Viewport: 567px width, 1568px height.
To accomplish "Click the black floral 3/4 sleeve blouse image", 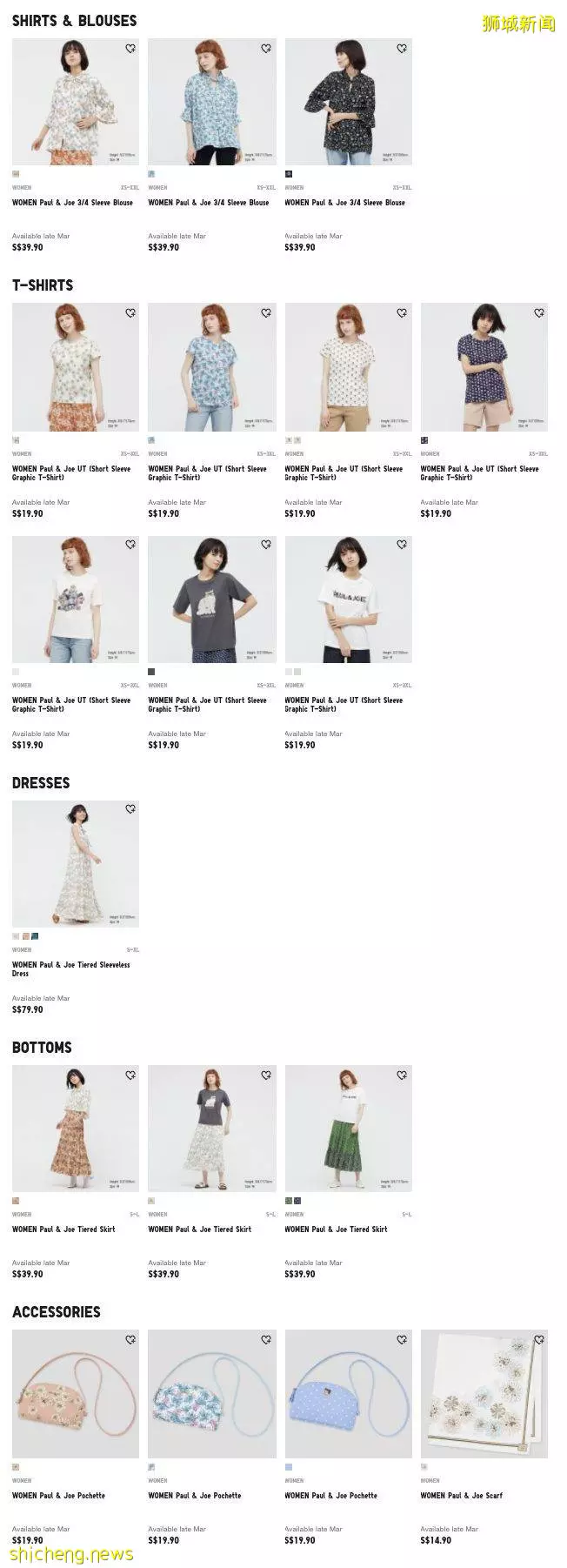I will (348, 102).
